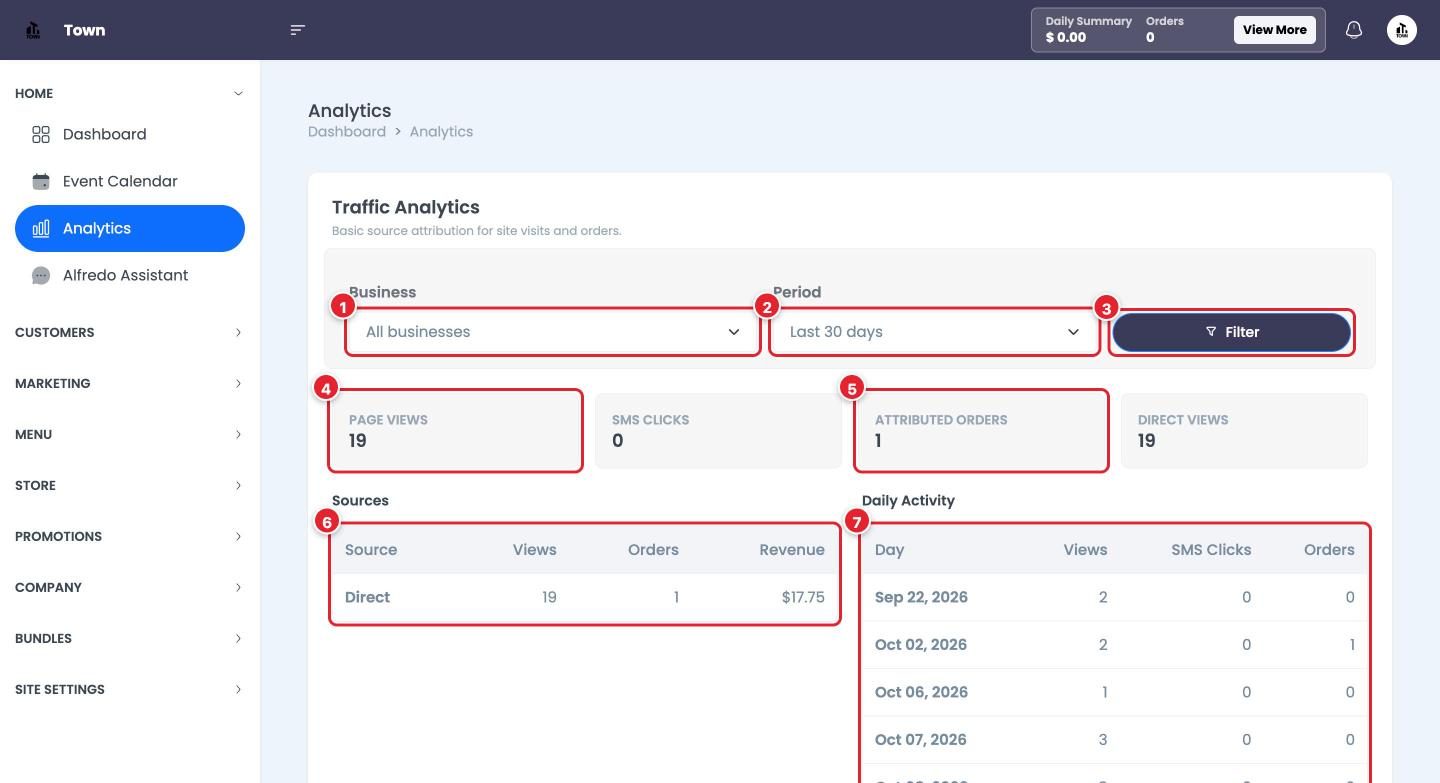Click the Daily Summary $ 0.00 amount
Screen dimensions: 1440x783
click(x=1066, y=37)
